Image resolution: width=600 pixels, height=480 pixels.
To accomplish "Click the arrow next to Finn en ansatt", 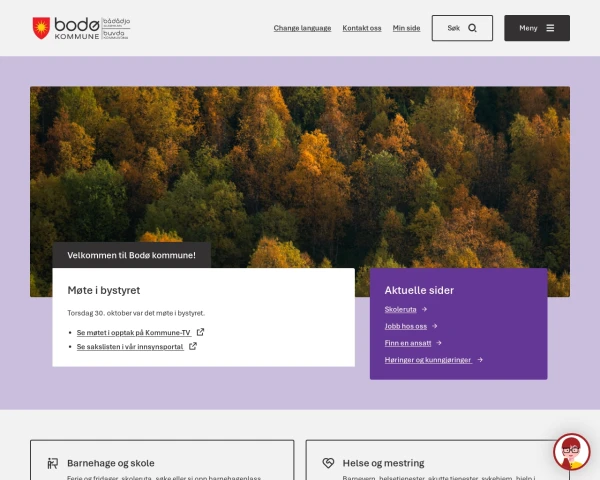I will [x=439, y=343].
